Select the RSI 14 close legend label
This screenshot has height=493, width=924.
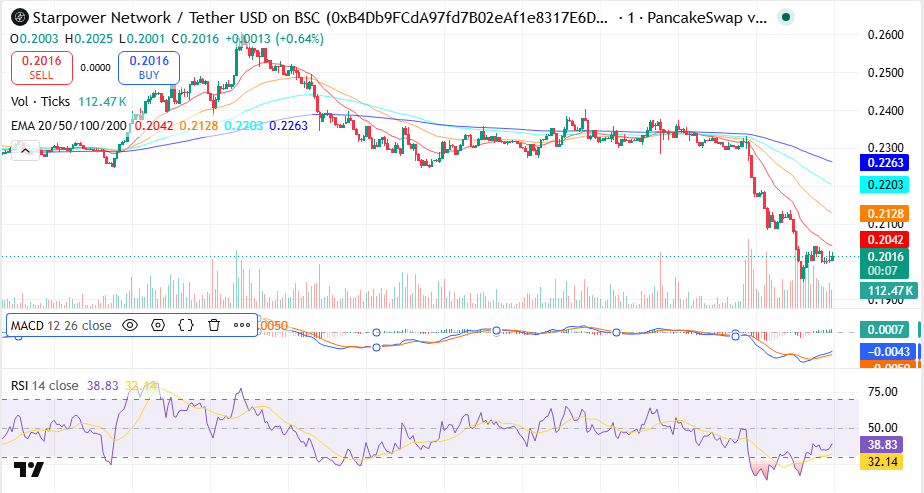45,386
